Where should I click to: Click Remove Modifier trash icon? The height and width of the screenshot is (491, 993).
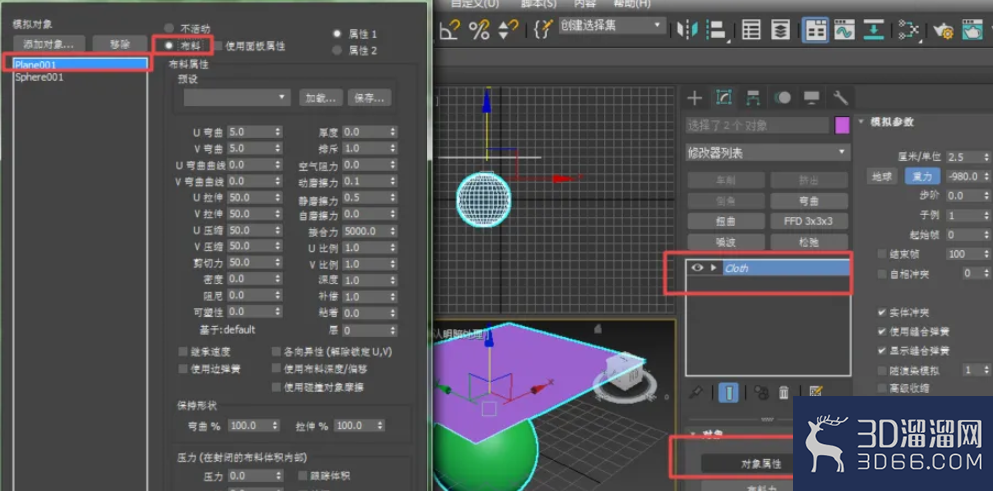pyautogui.click(x=783, y=393)
